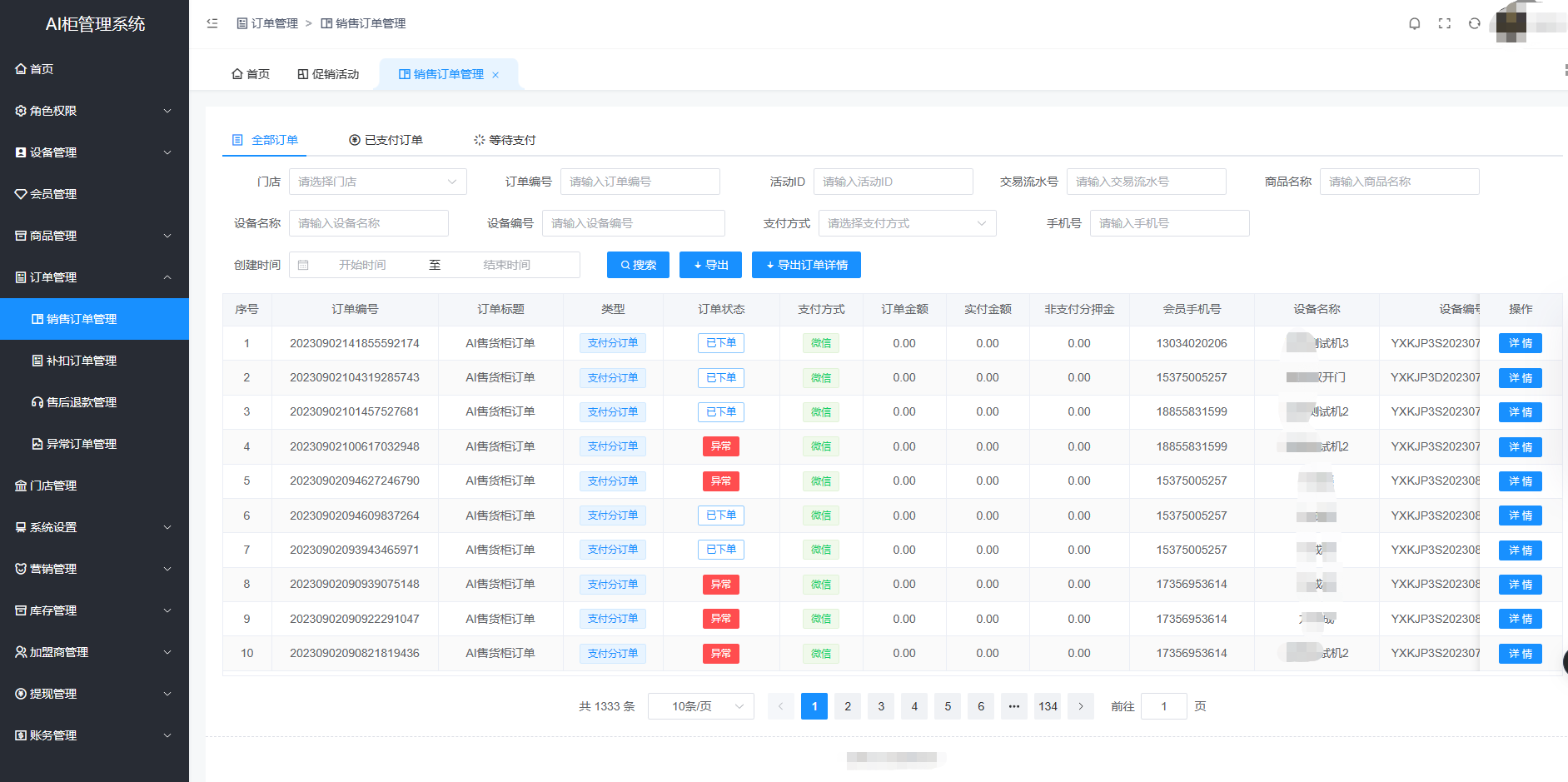
Task: Focus the 设备编号 input field
Action: click(x=634, y=223)
